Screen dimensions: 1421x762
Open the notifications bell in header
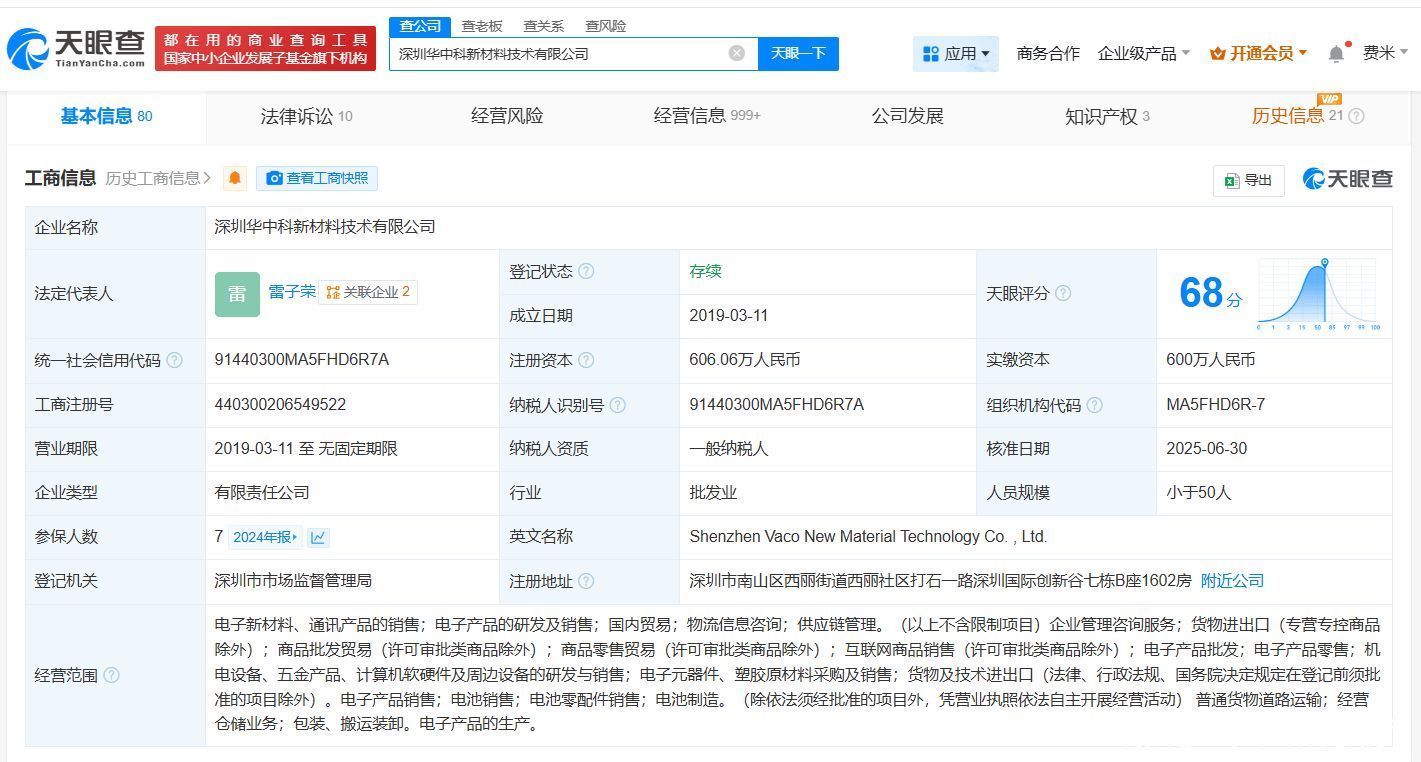tap(1336, 54)
